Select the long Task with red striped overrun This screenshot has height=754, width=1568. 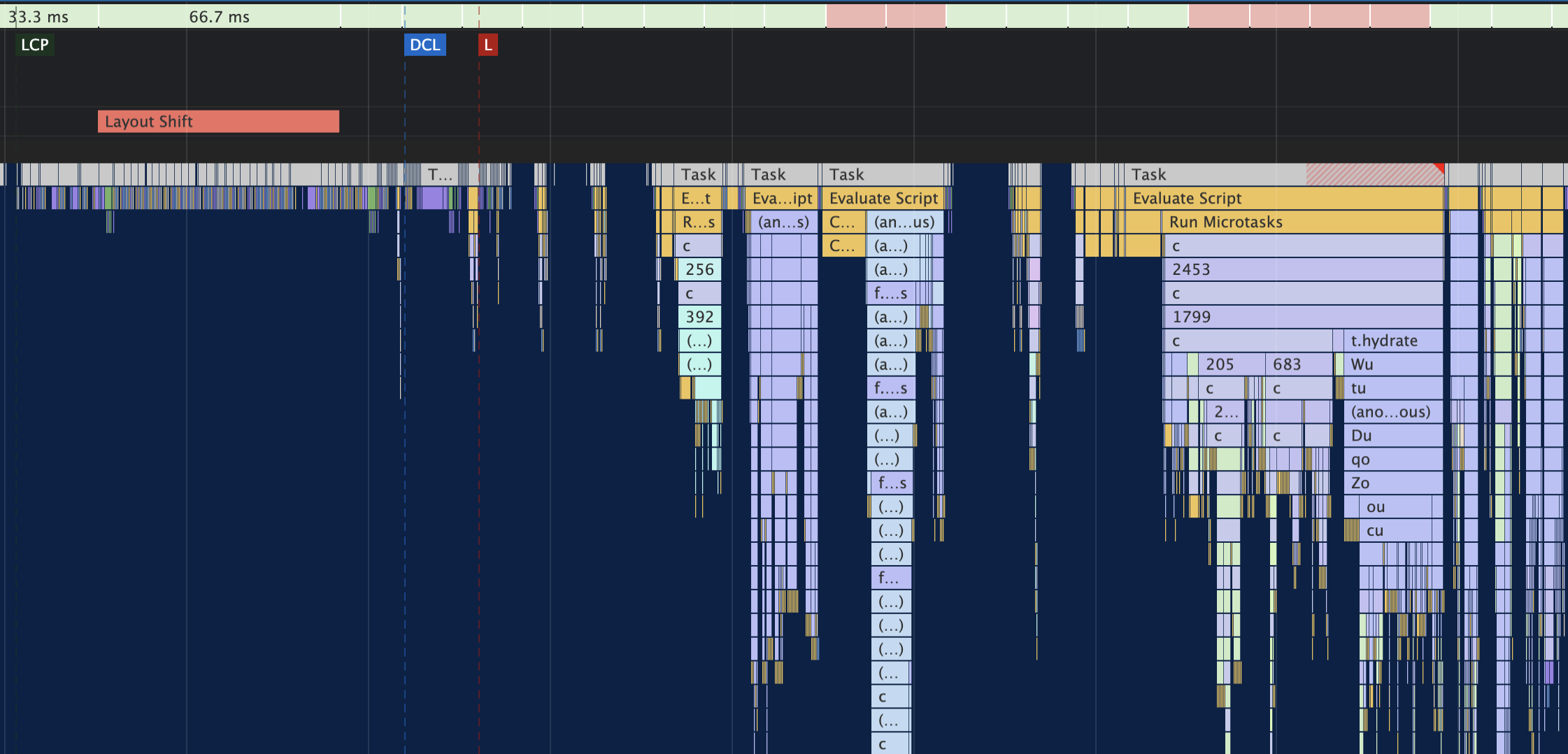[x=1285, y=174]
